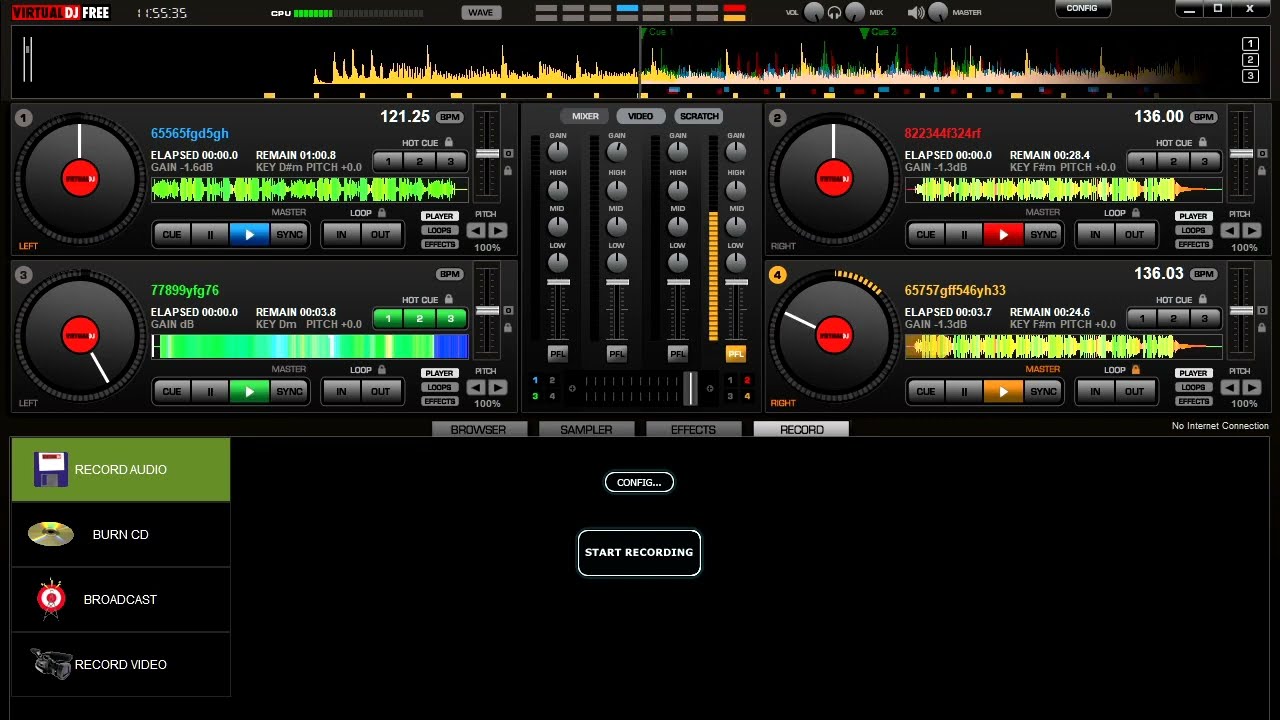The width and height of the screenshot is (1280, 720).
Task: Toggle the BPM button on deck 1
Action: tap(450, 117)
